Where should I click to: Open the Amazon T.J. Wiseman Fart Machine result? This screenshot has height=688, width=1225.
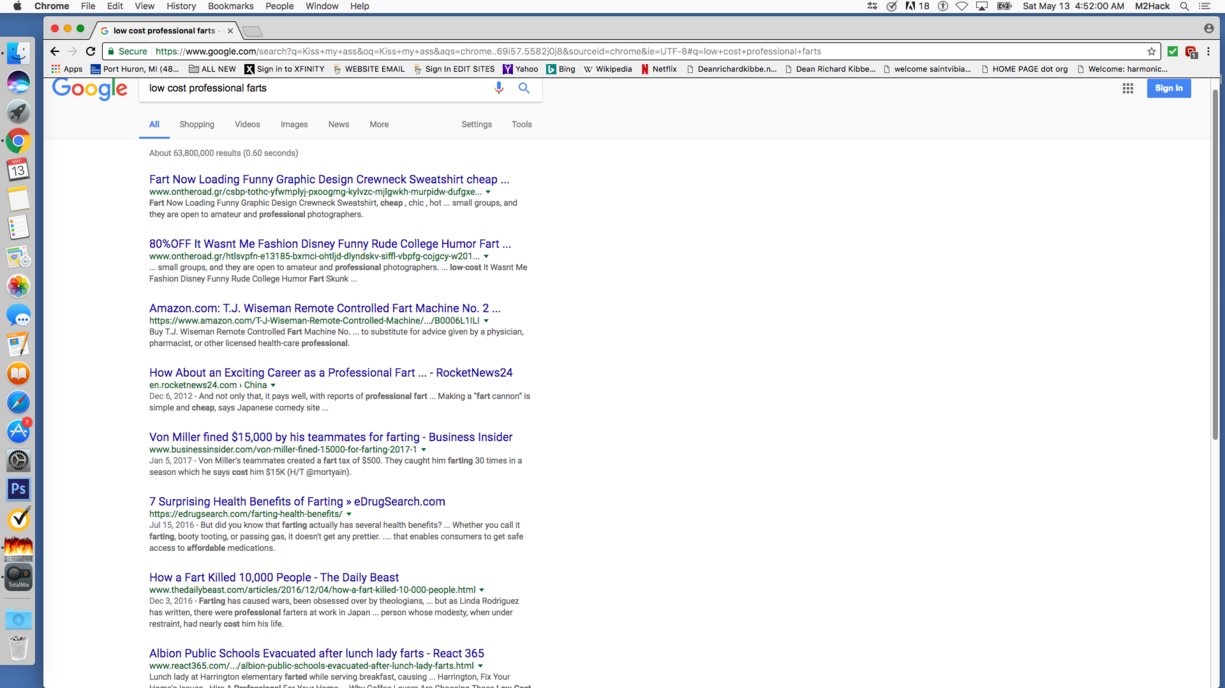tap(325, 308)
